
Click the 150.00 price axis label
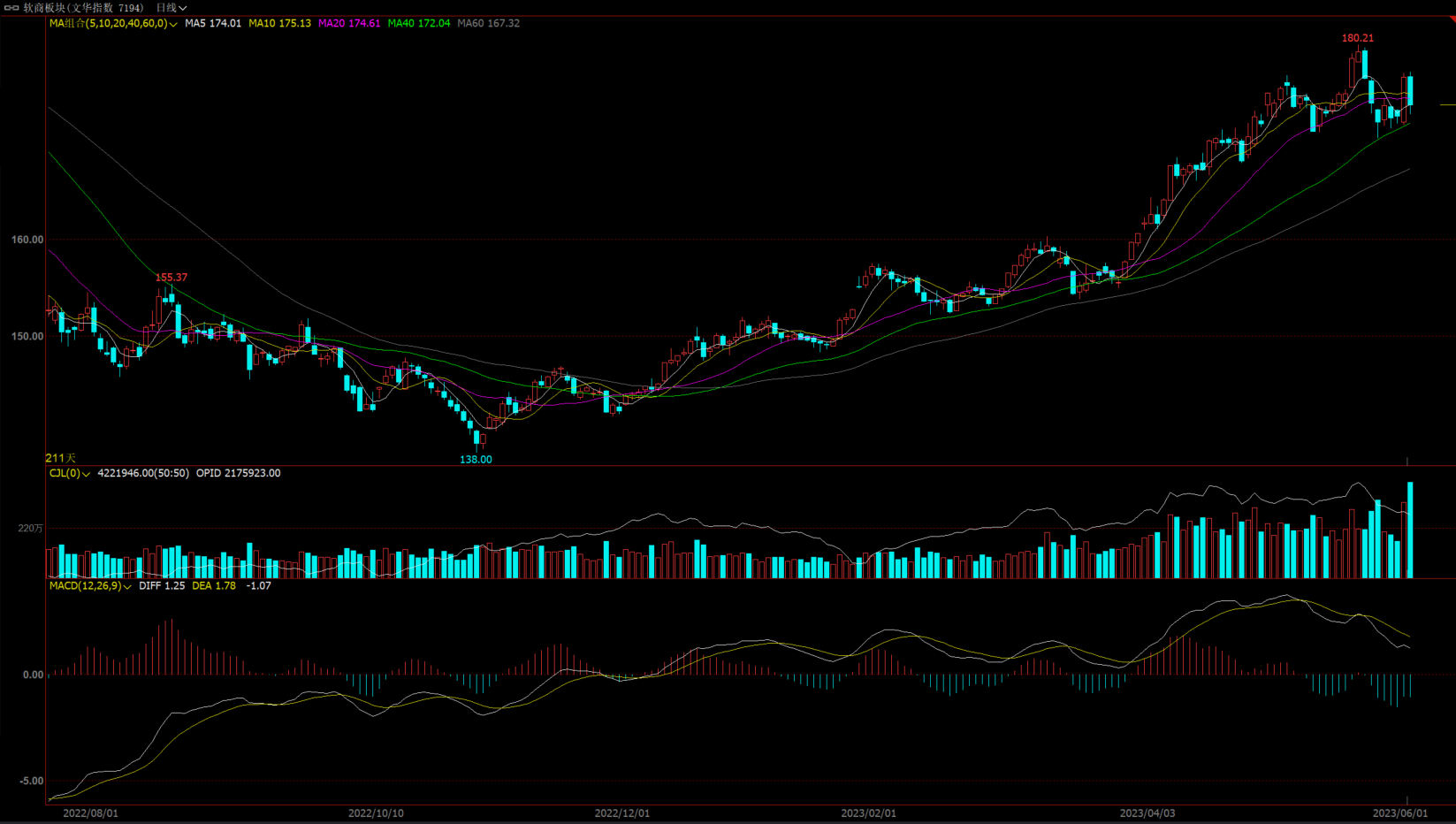click(x=27, y=336)
